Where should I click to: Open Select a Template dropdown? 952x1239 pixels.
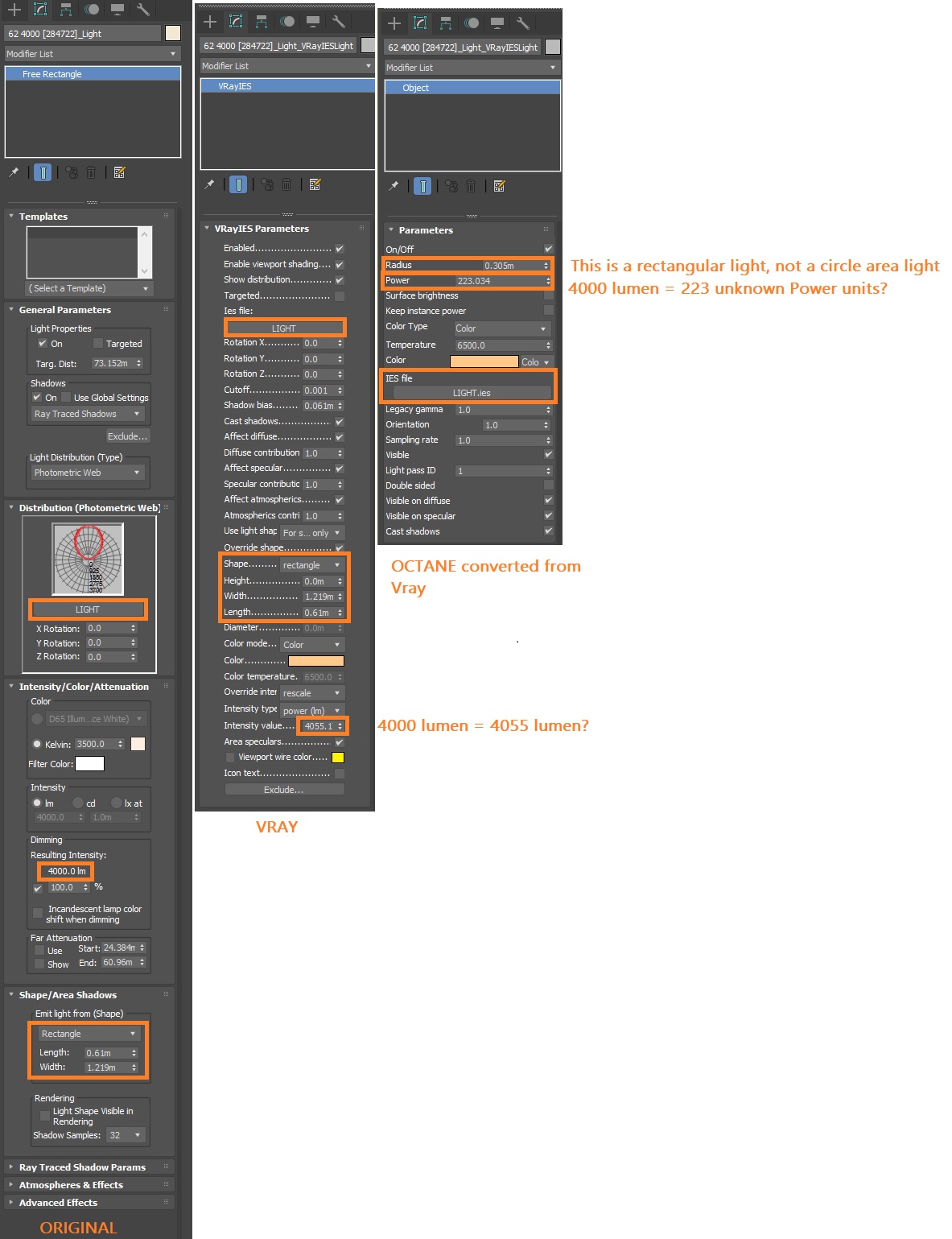tap(89, 288)
